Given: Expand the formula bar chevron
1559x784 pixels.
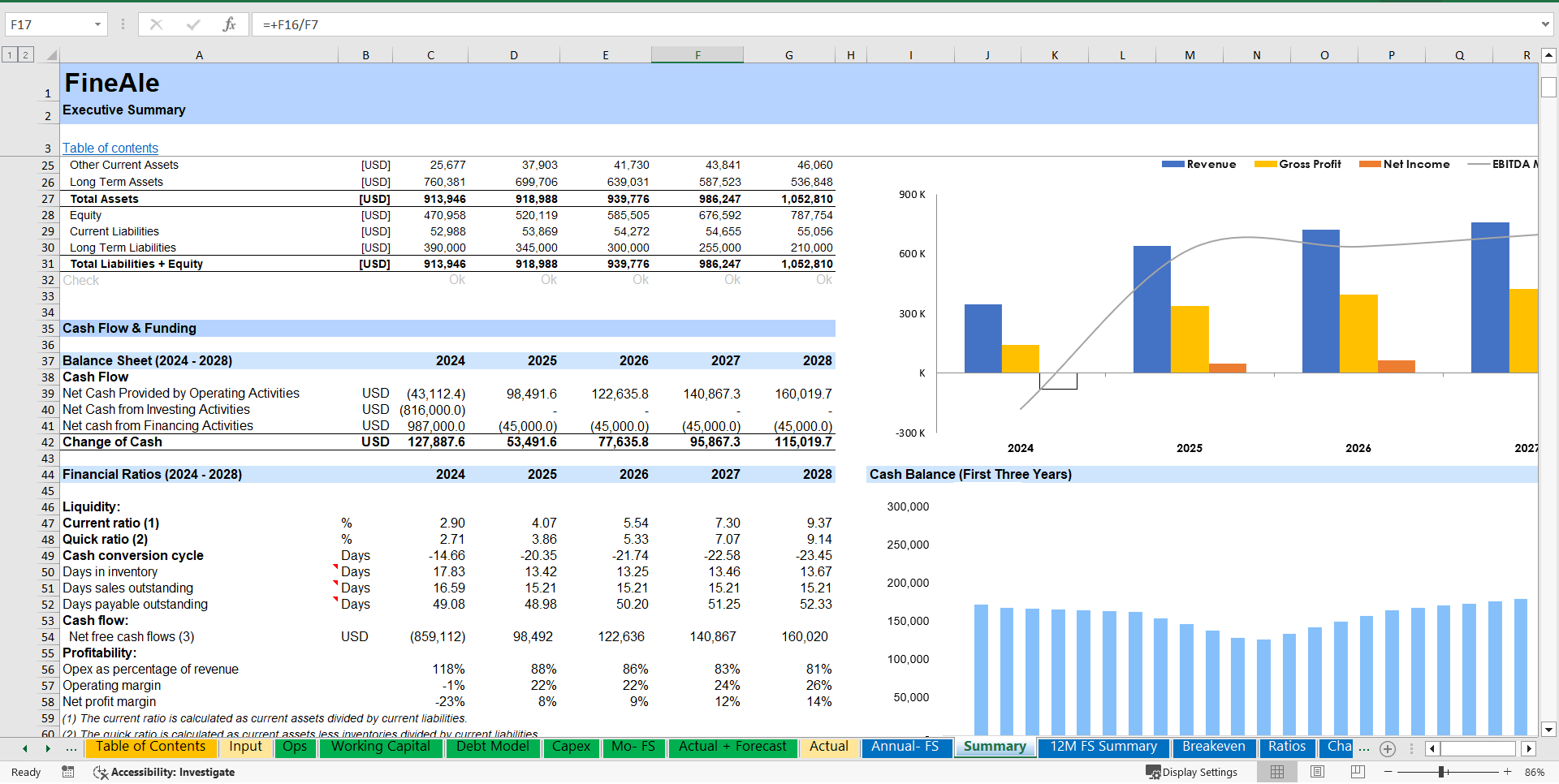Looking at the screenshot, I should tap(1544, 24).
